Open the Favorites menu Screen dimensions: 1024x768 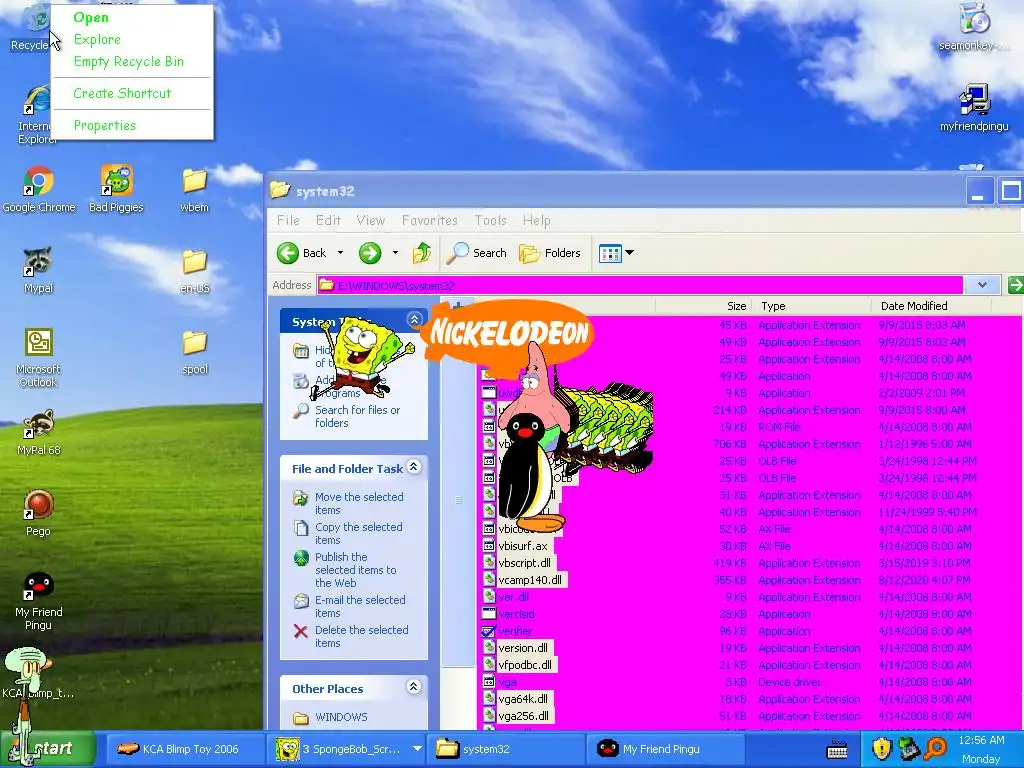(x=430, y=221)
